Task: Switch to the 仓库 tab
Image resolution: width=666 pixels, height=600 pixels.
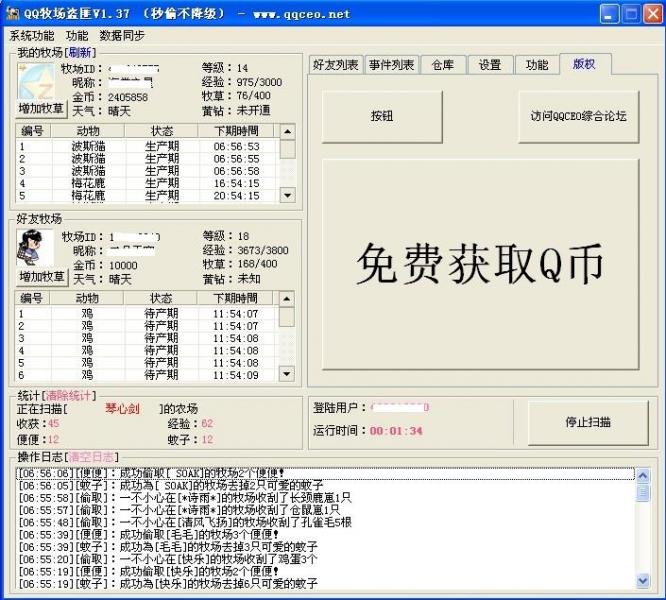Action: (443, 65)
